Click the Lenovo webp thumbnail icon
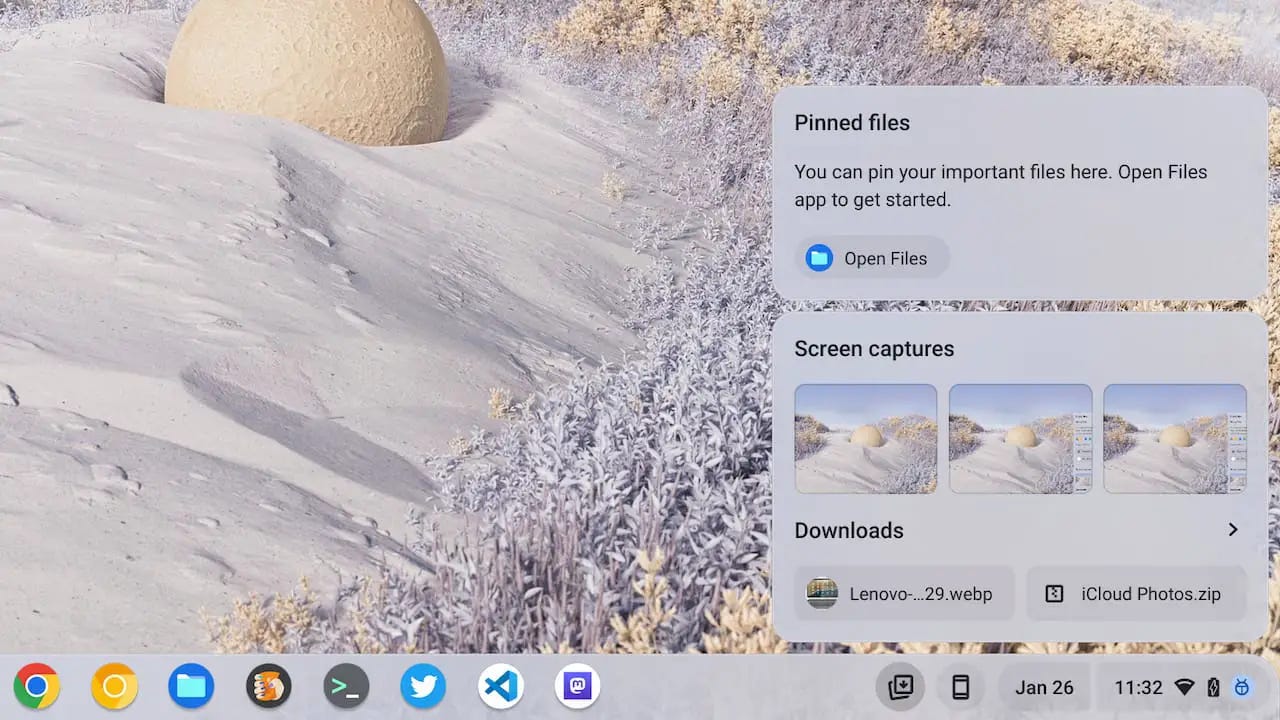This screenshot has height=720, width=1280. coord(822,593)
